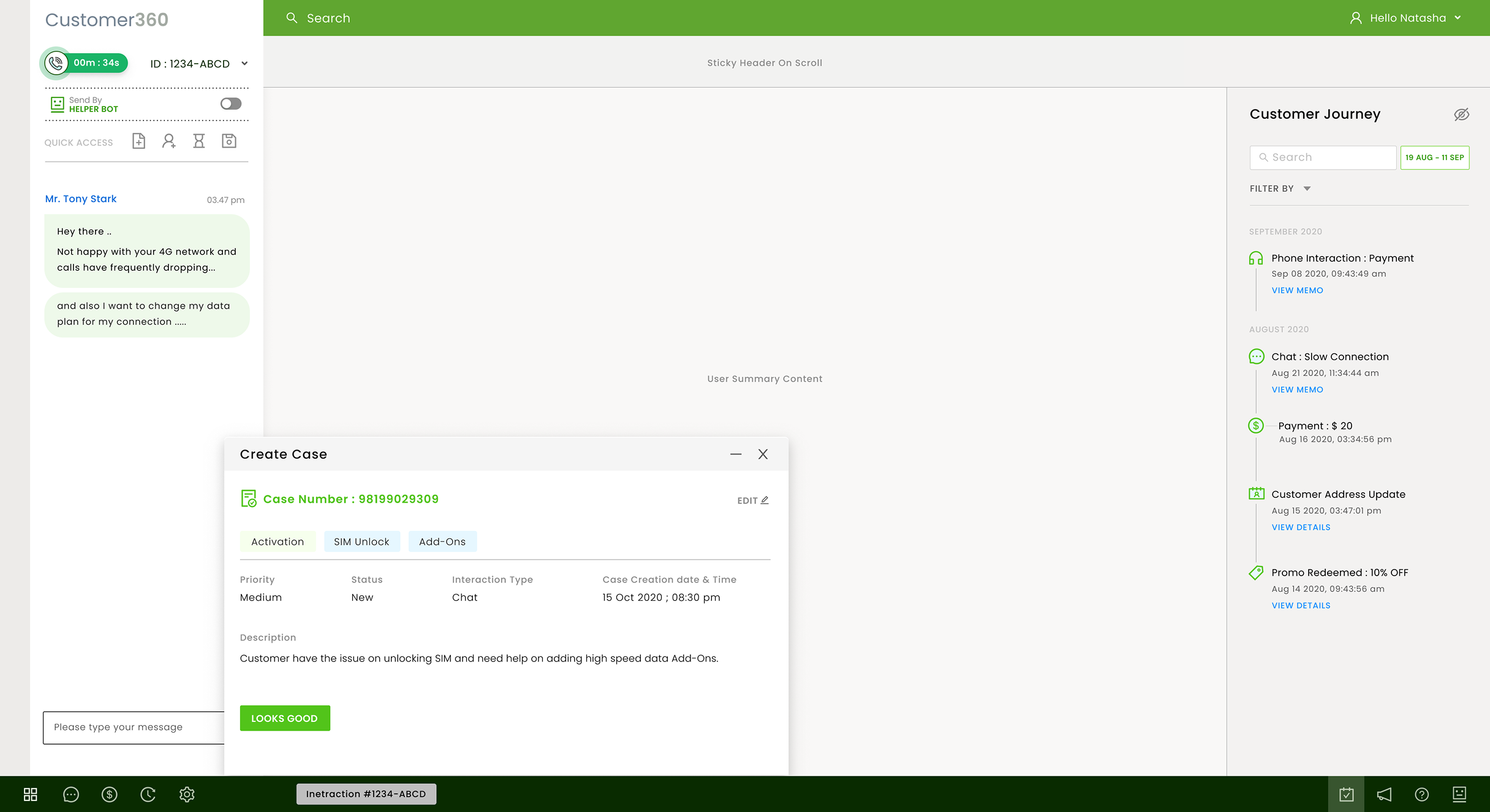Click the Customer360 logo
This screenshot has width=1490, height=812.
pos(107,20)
